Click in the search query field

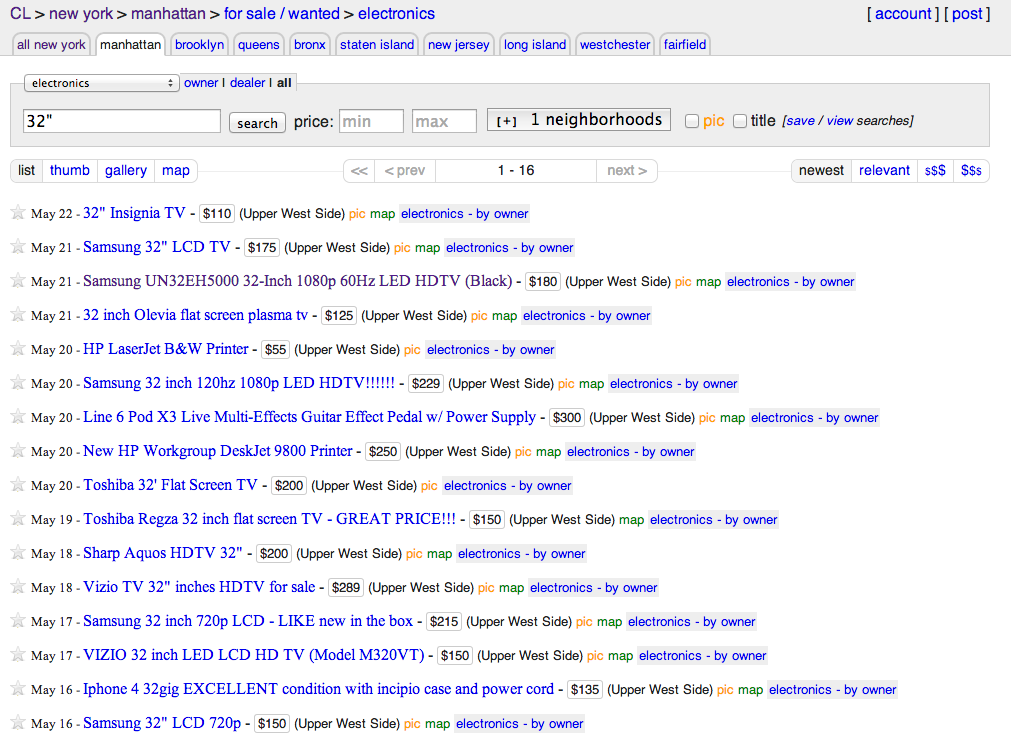click(122, 121)
